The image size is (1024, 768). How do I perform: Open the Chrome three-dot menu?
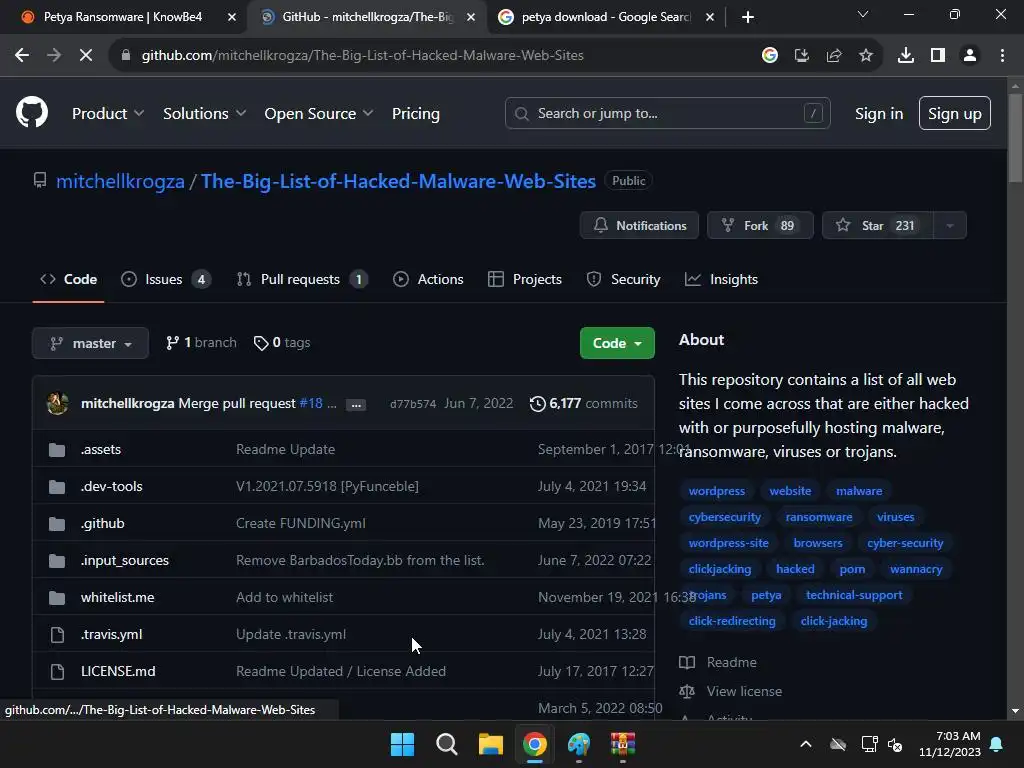pyautogui.click(x=1002, y=56)
